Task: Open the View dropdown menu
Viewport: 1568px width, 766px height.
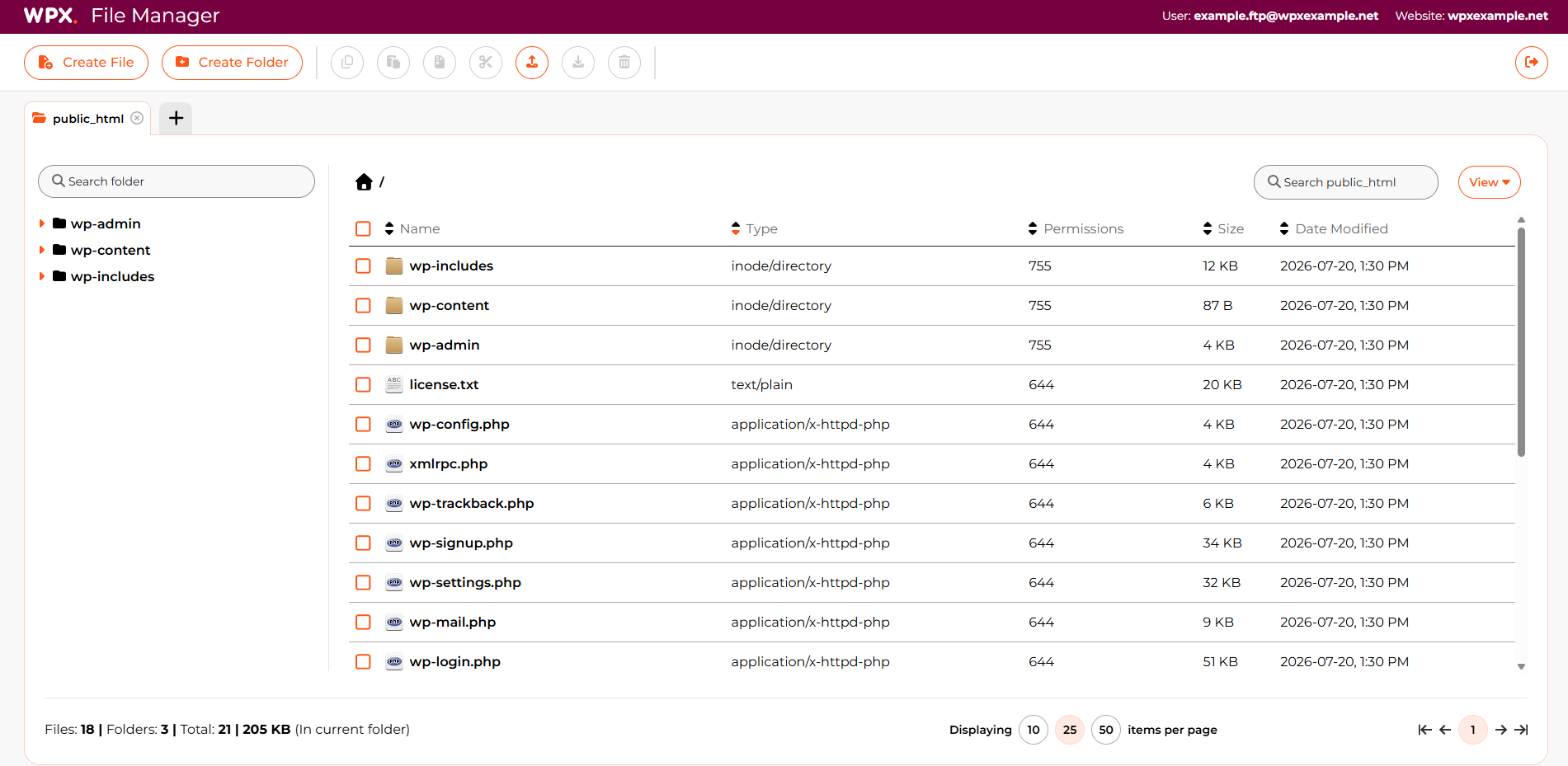Action: 1490,182
